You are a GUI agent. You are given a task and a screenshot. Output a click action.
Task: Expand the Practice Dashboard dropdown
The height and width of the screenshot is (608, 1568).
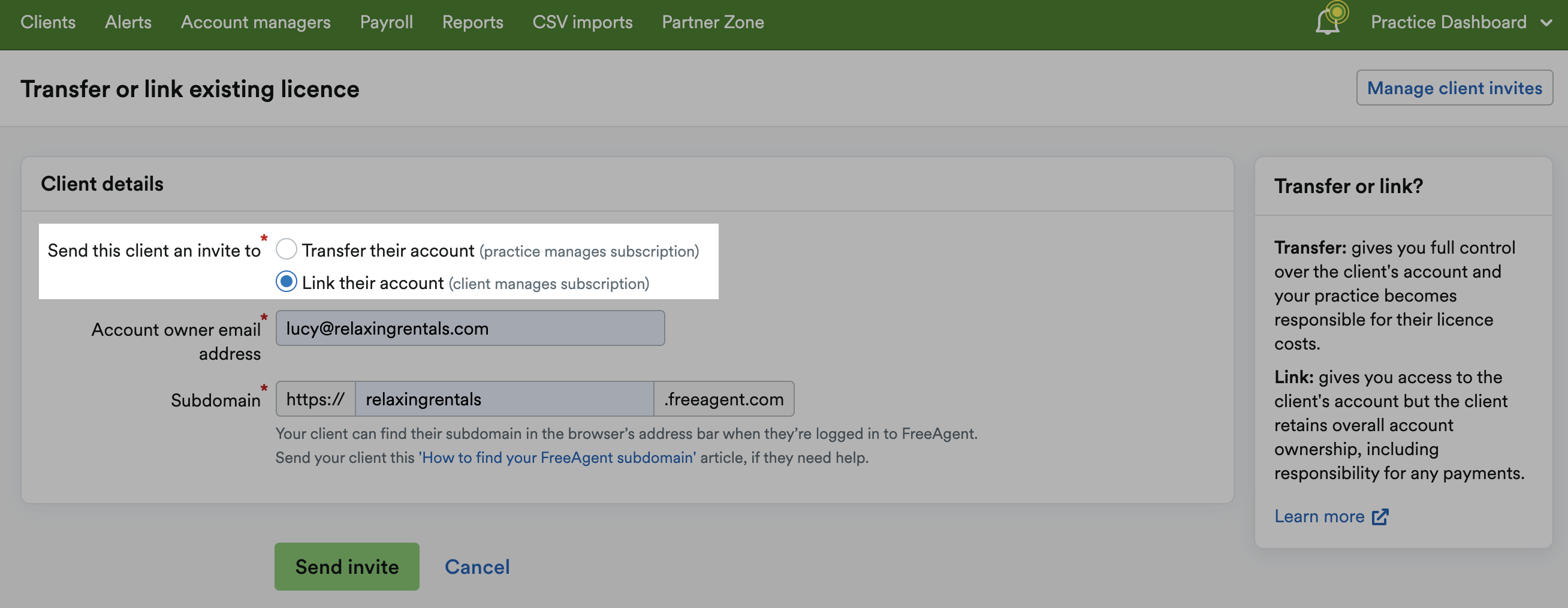[x=1461, y=22]
